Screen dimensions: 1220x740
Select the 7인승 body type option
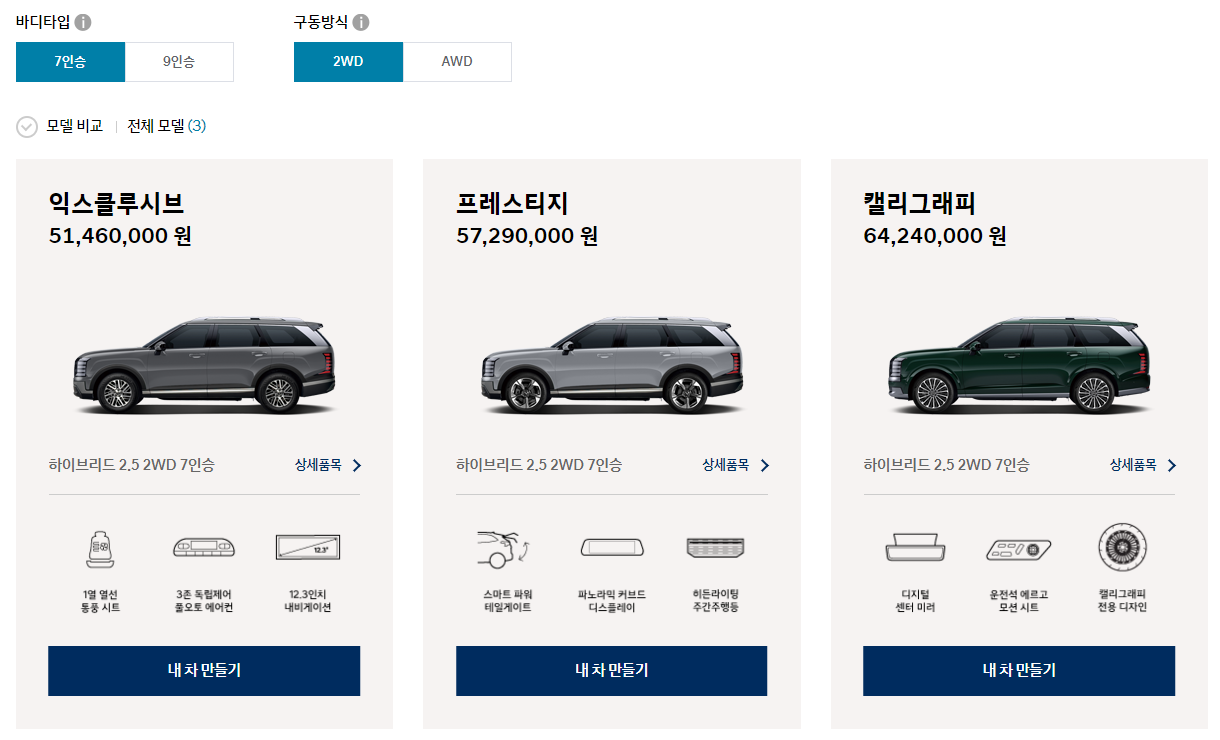click(70, 61)
